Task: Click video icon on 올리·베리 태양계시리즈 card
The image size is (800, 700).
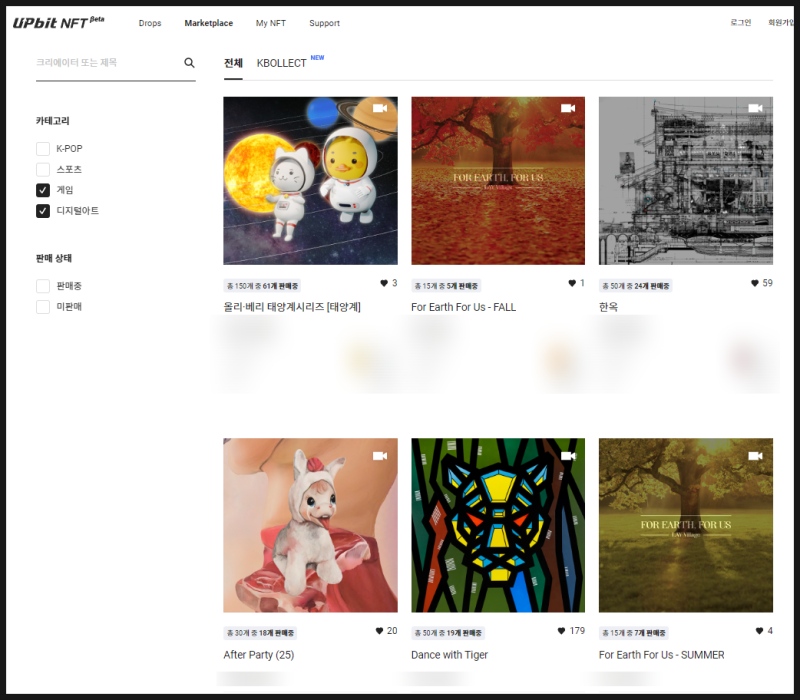Action: coord(380,108)
